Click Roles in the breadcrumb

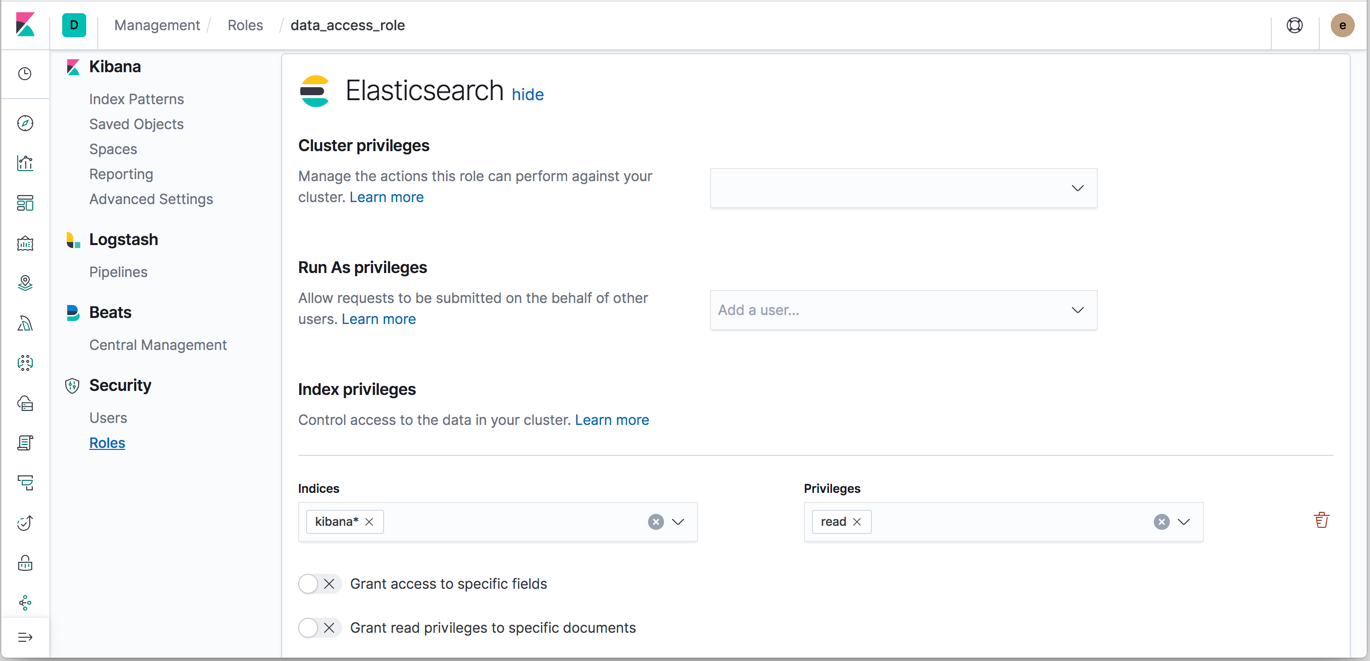point(245,26)
